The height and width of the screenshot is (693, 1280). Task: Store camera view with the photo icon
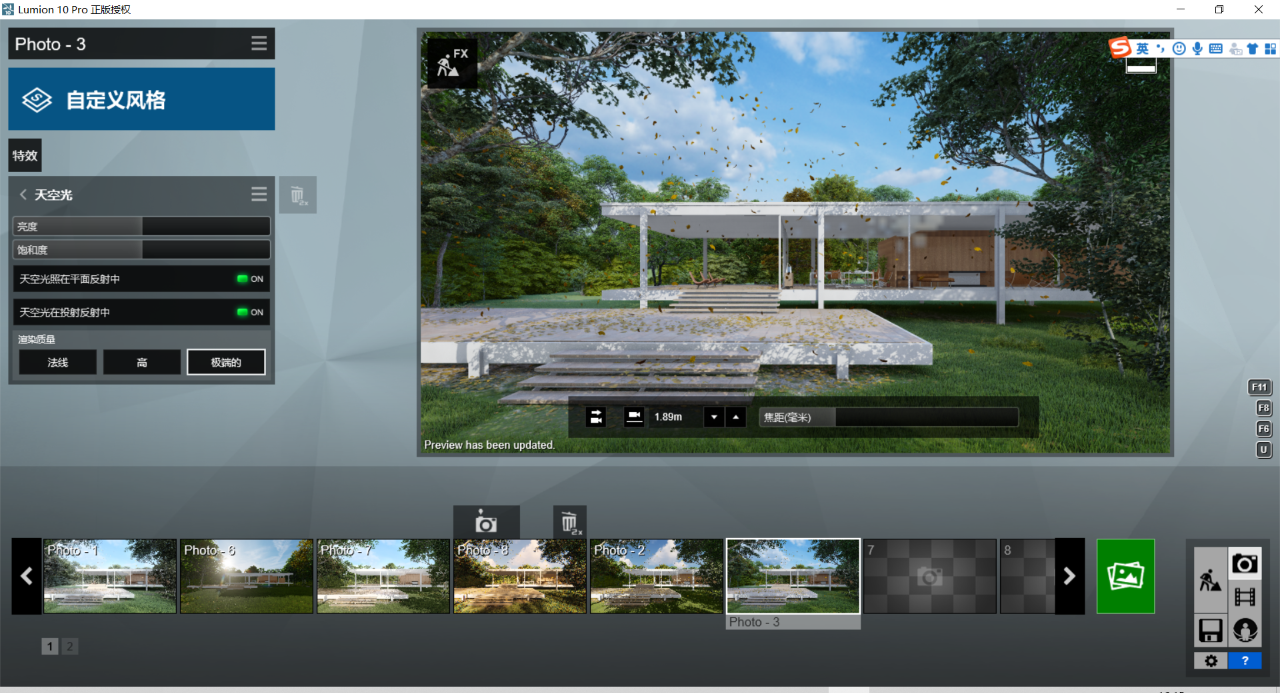pyautogui.click(x=486, y=522)
